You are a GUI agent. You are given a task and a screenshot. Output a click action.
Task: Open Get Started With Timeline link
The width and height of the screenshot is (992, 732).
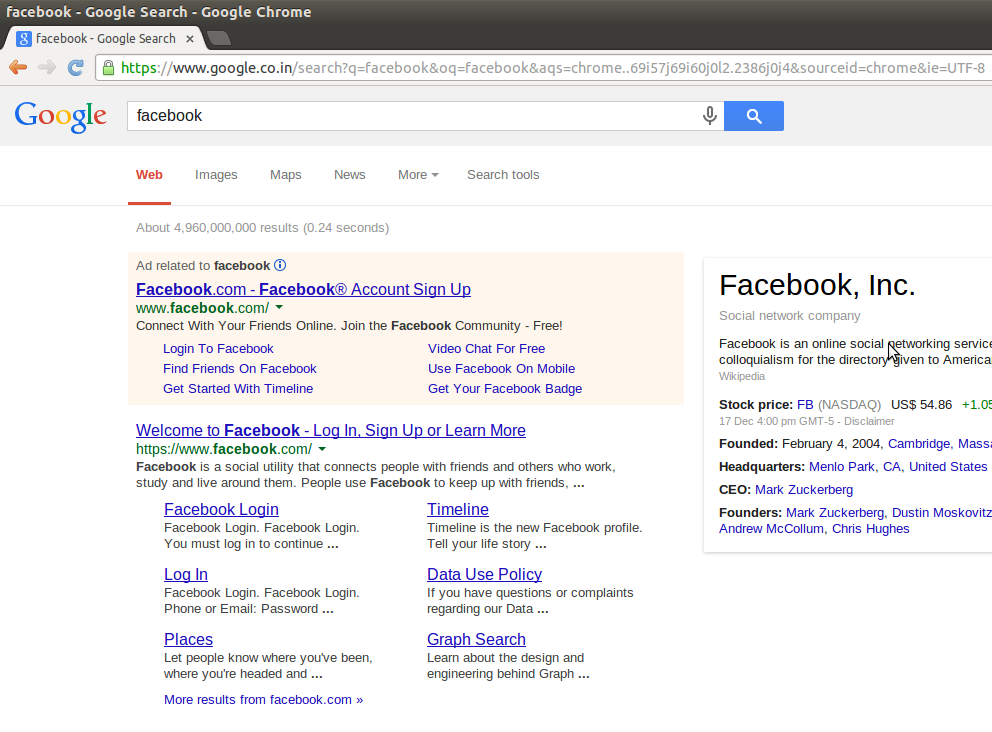click(238, 388)
